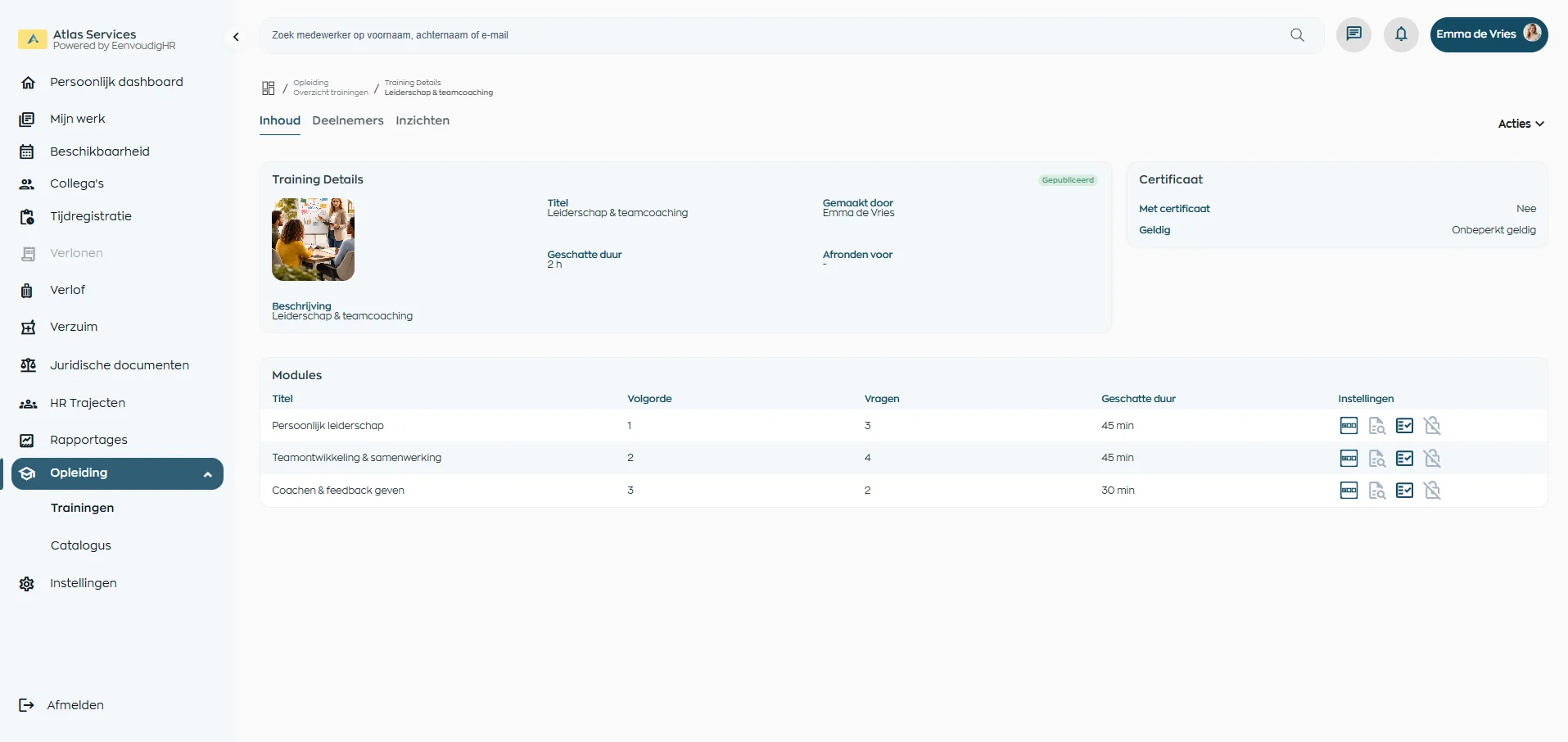The height and width of the screenshot is (742, 1568).
Task: Click the dashboard grid icon in breadcrumb
Action: point(268,88)
